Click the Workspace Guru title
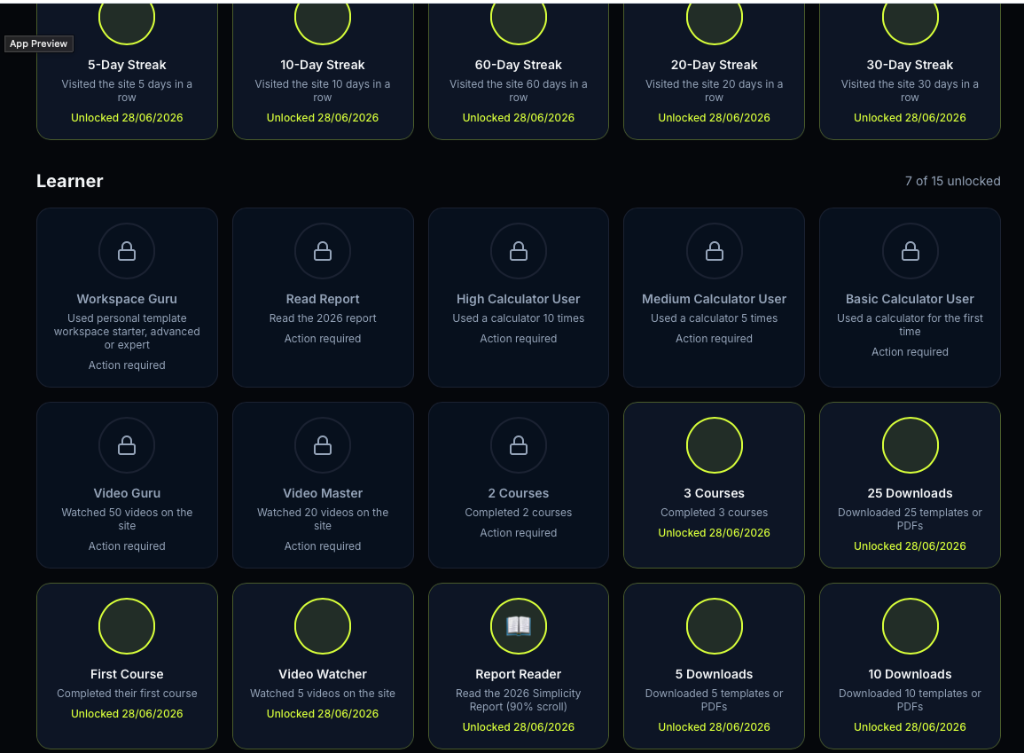The height and width of the screenshot is (753, 1024). point(127,299)
